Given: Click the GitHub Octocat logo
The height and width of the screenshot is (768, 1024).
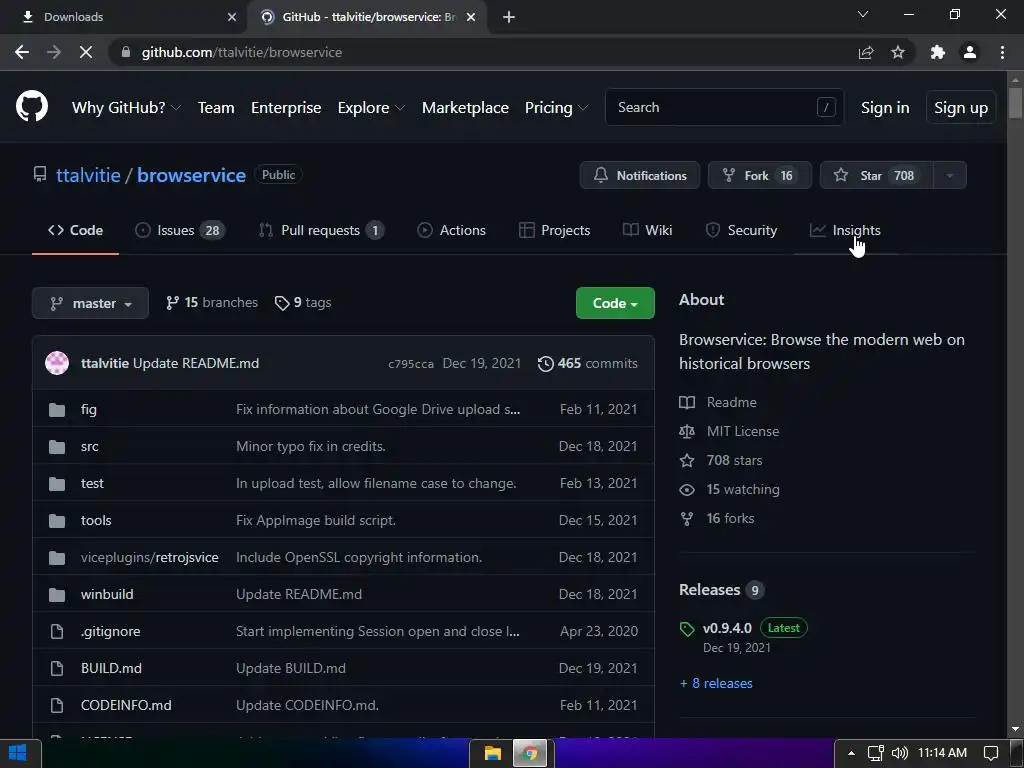Looking at the screenshot, I should pyautogui.click(x=32, y=106).
